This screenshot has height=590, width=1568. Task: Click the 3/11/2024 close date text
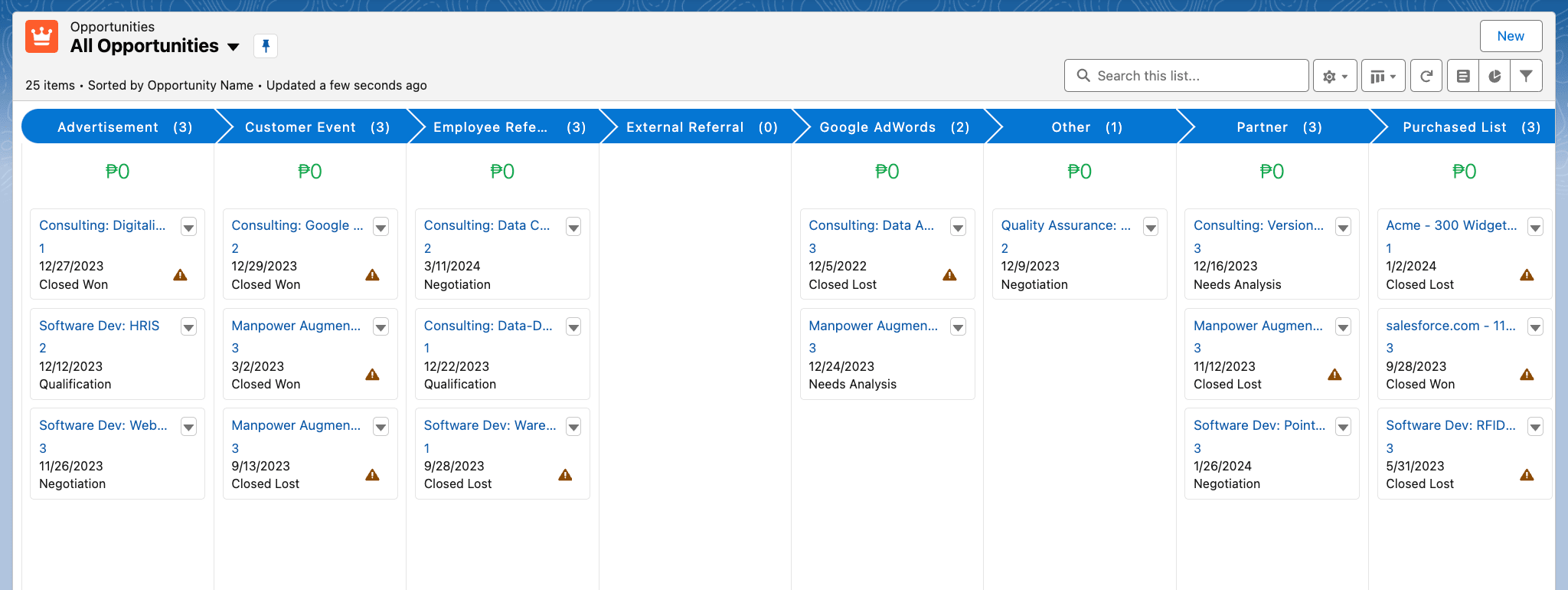(452, 266)
